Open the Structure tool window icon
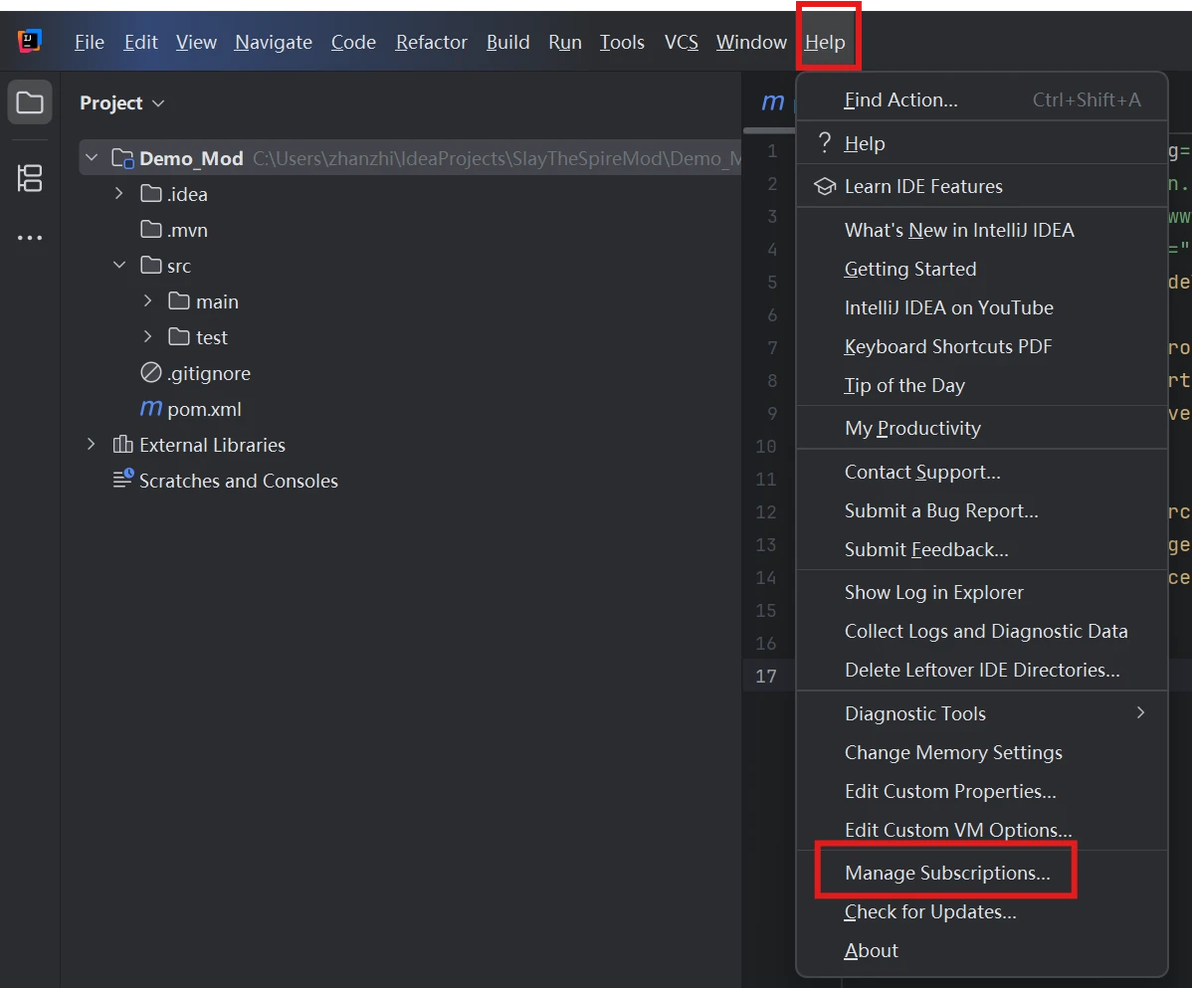 tap(30, 179)
